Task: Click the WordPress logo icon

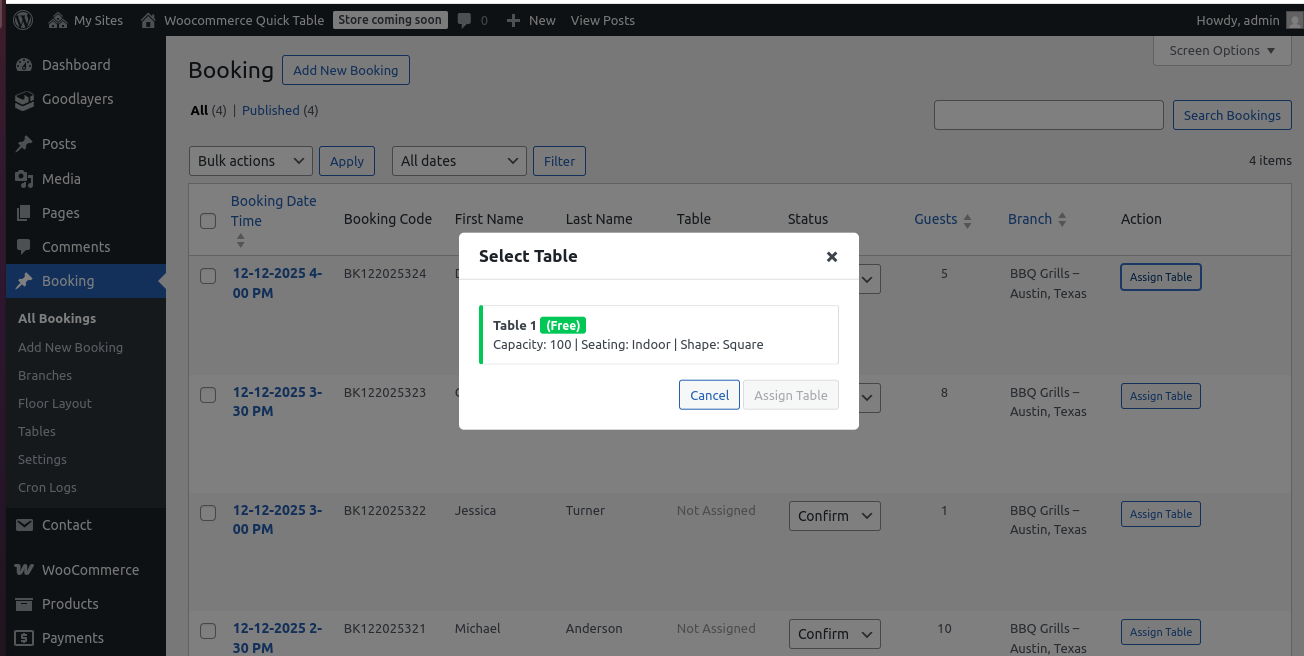Action: pyautogui.click(x=22, y=20)
